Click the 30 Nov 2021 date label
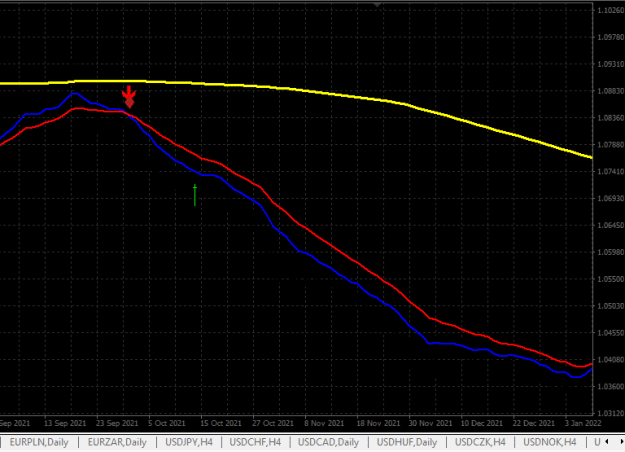Screen dimensions: 625x452 click(x=430, y=423)
